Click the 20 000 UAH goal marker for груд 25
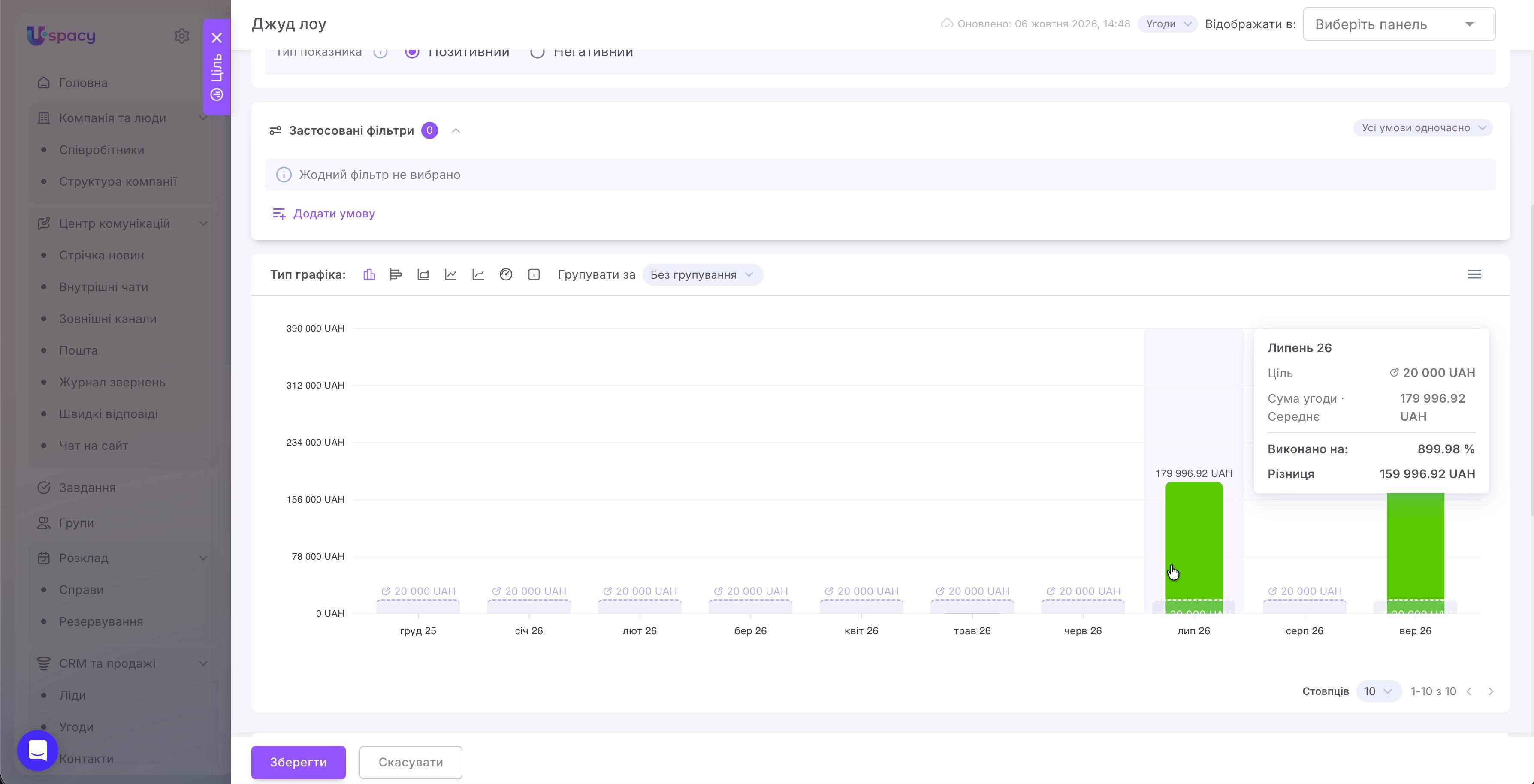Viewport: 1534px width, 784px height. [418, 591]
